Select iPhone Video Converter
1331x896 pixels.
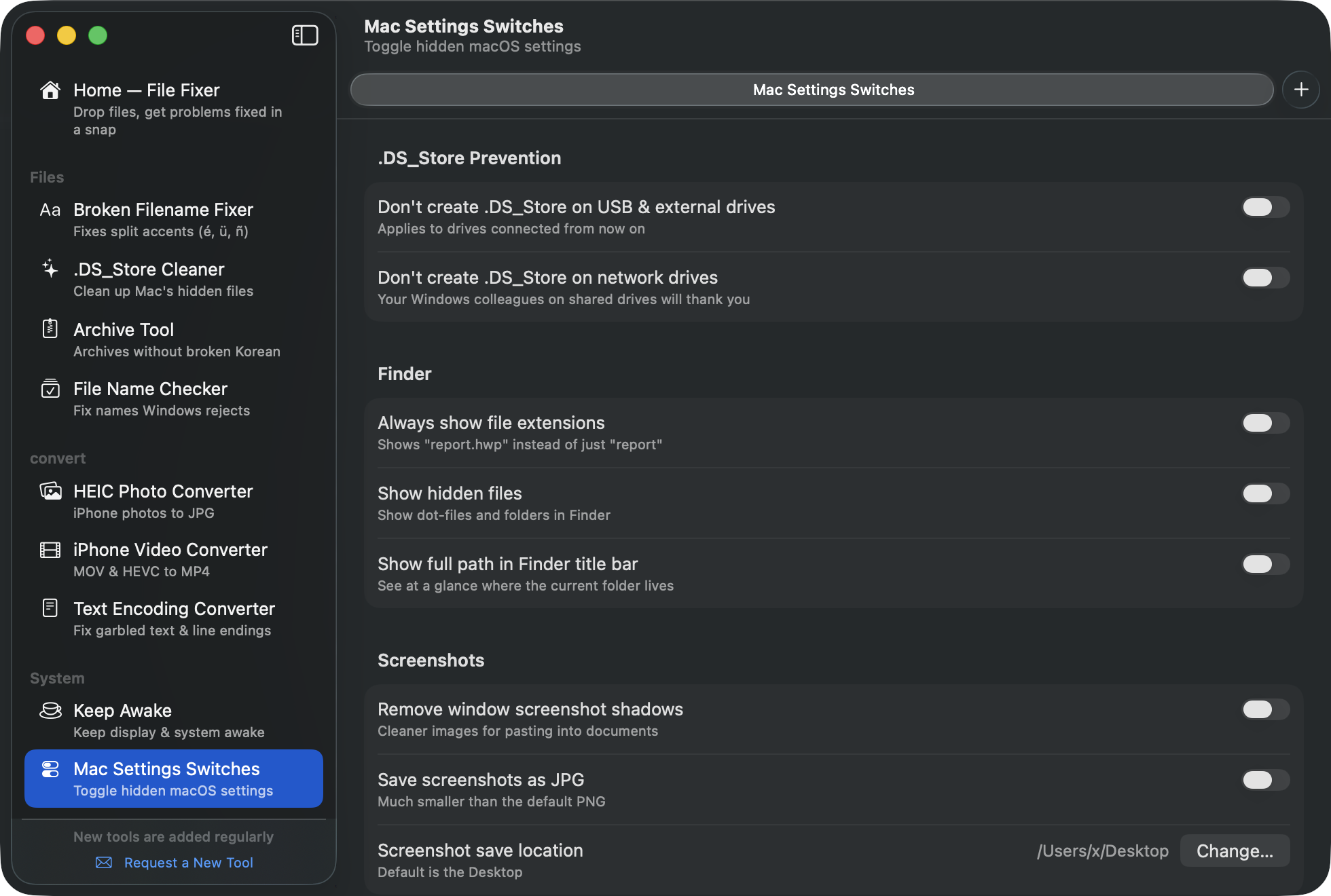[x=174, y=560]
